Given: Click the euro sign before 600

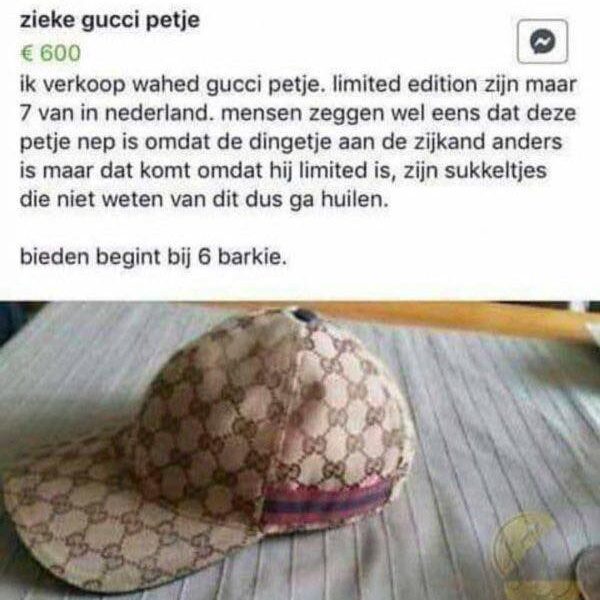Looking at the screenshot, I should pos(26,53).
